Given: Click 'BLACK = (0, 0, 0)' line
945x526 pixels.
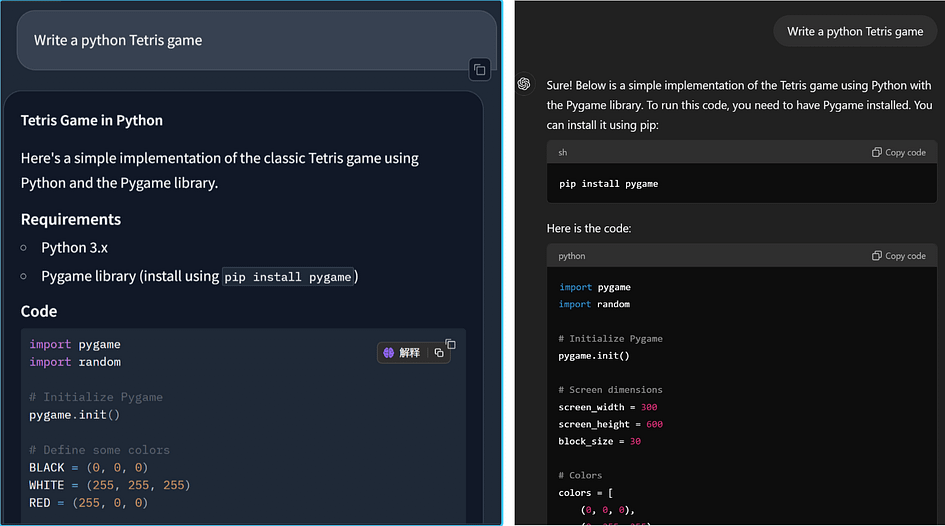Looking at the screenshot, I should click(89, 468).
